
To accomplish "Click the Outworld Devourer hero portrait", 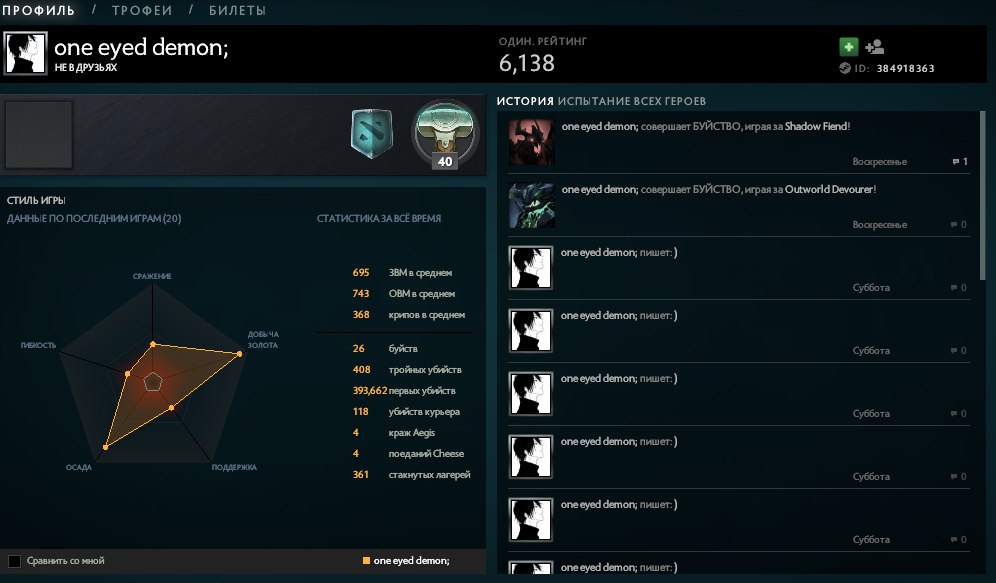I will 532,205.
